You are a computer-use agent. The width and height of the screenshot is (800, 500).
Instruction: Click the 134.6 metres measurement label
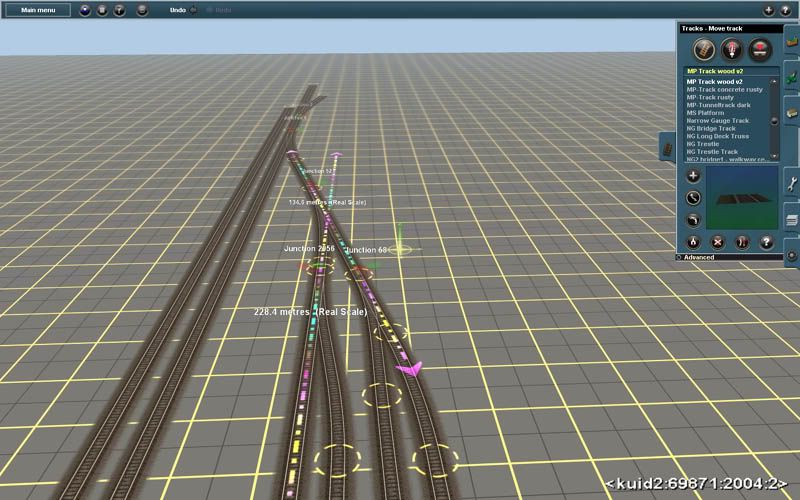(x=327, y=203)
